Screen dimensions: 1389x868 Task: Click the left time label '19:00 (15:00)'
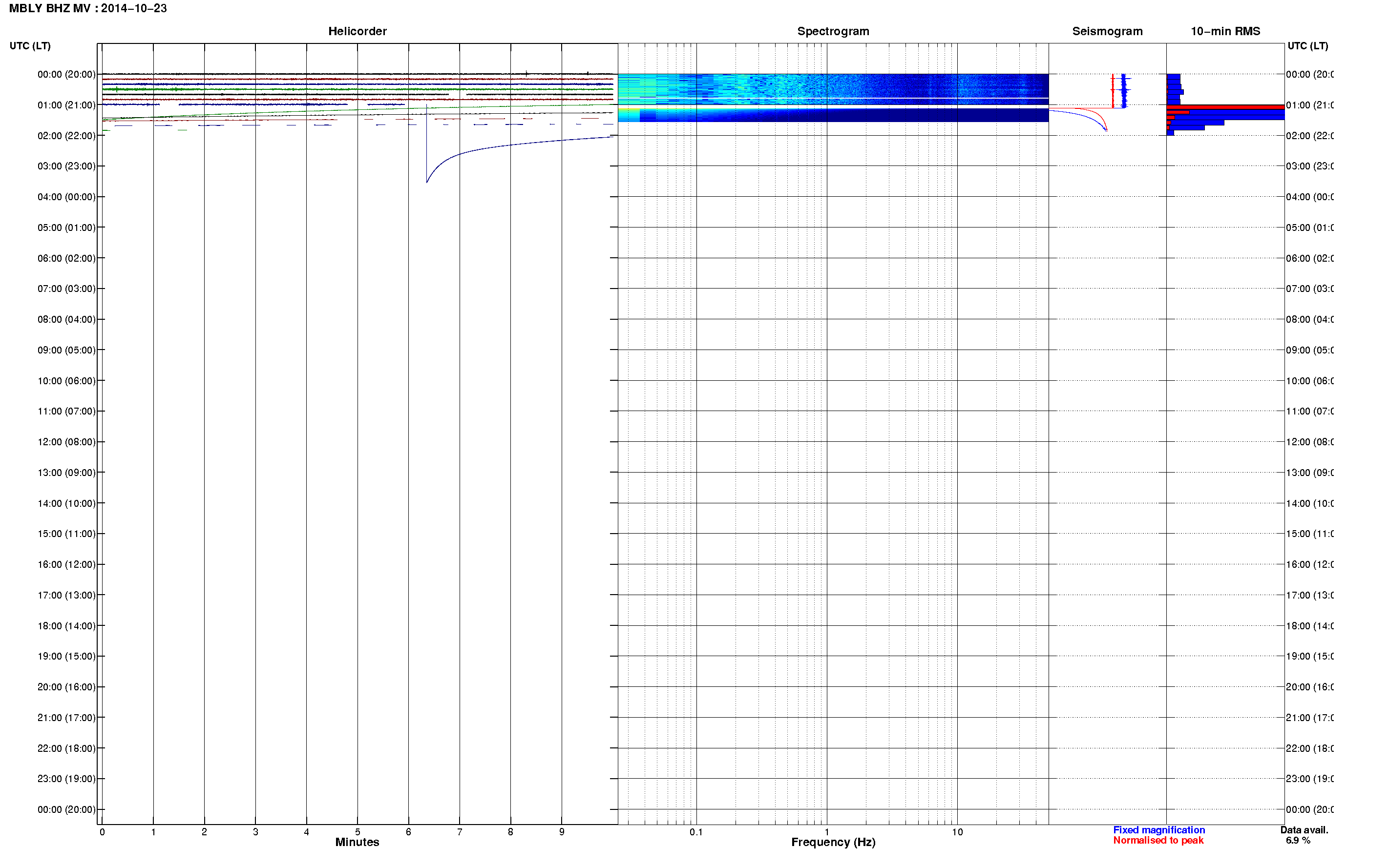66,657
